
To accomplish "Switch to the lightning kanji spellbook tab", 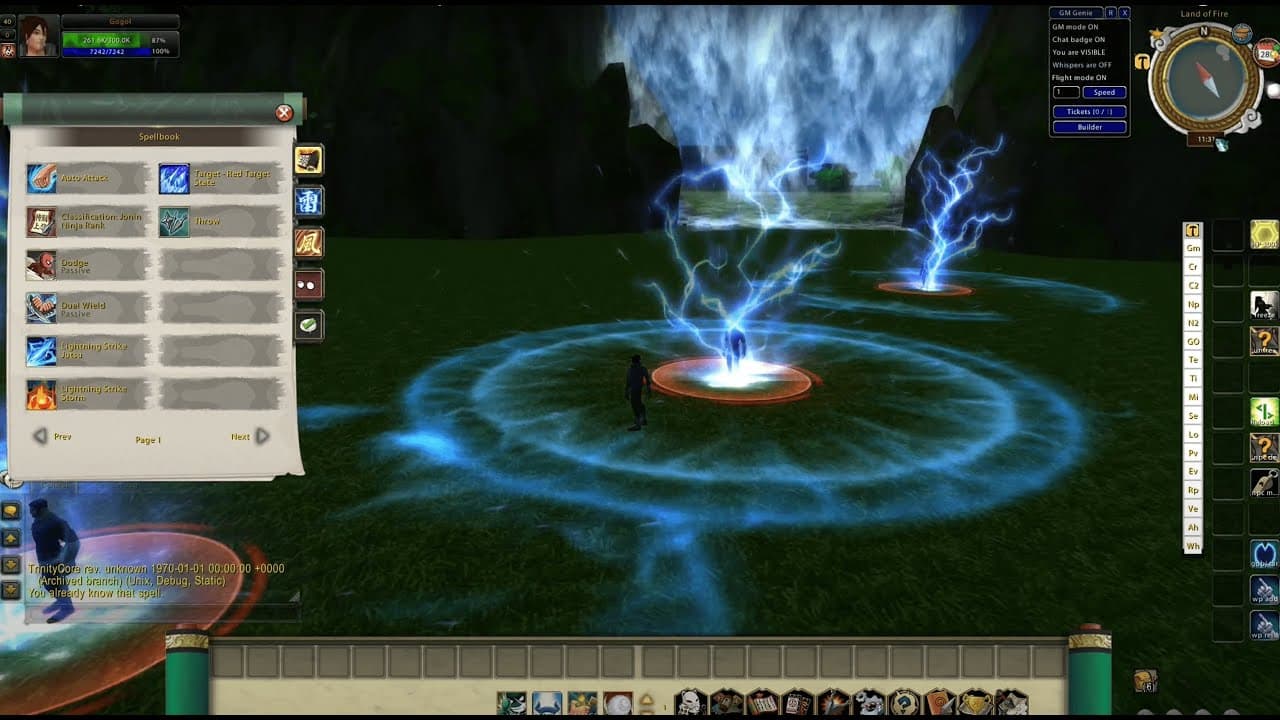I will coord(309,201).
